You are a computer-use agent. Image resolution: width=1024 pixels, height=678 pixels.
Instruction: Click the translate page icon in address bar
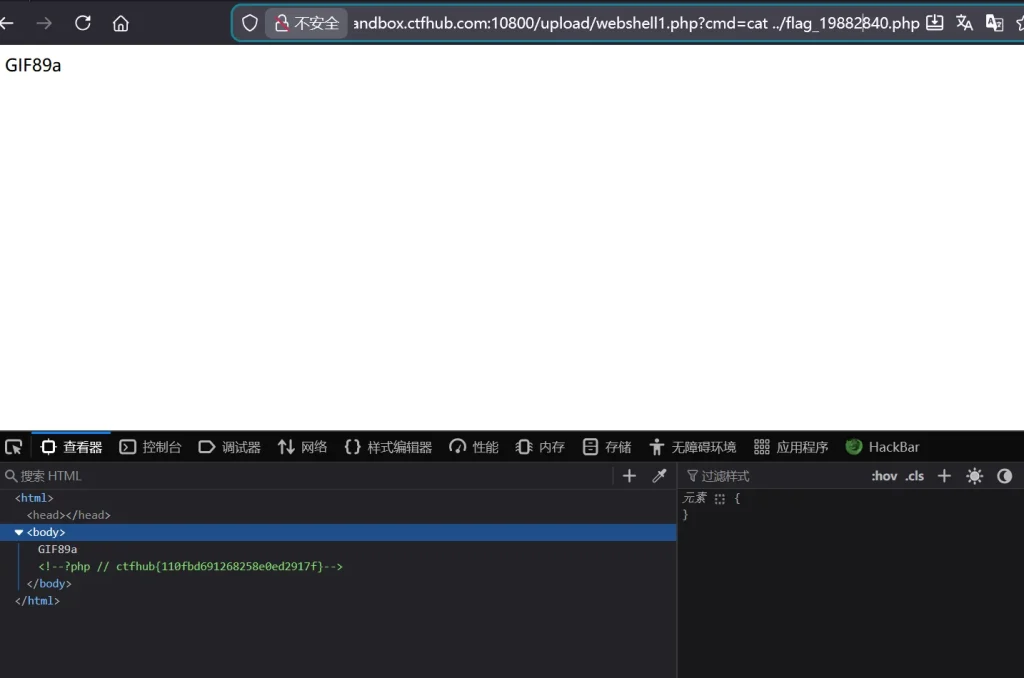[964, 23]
